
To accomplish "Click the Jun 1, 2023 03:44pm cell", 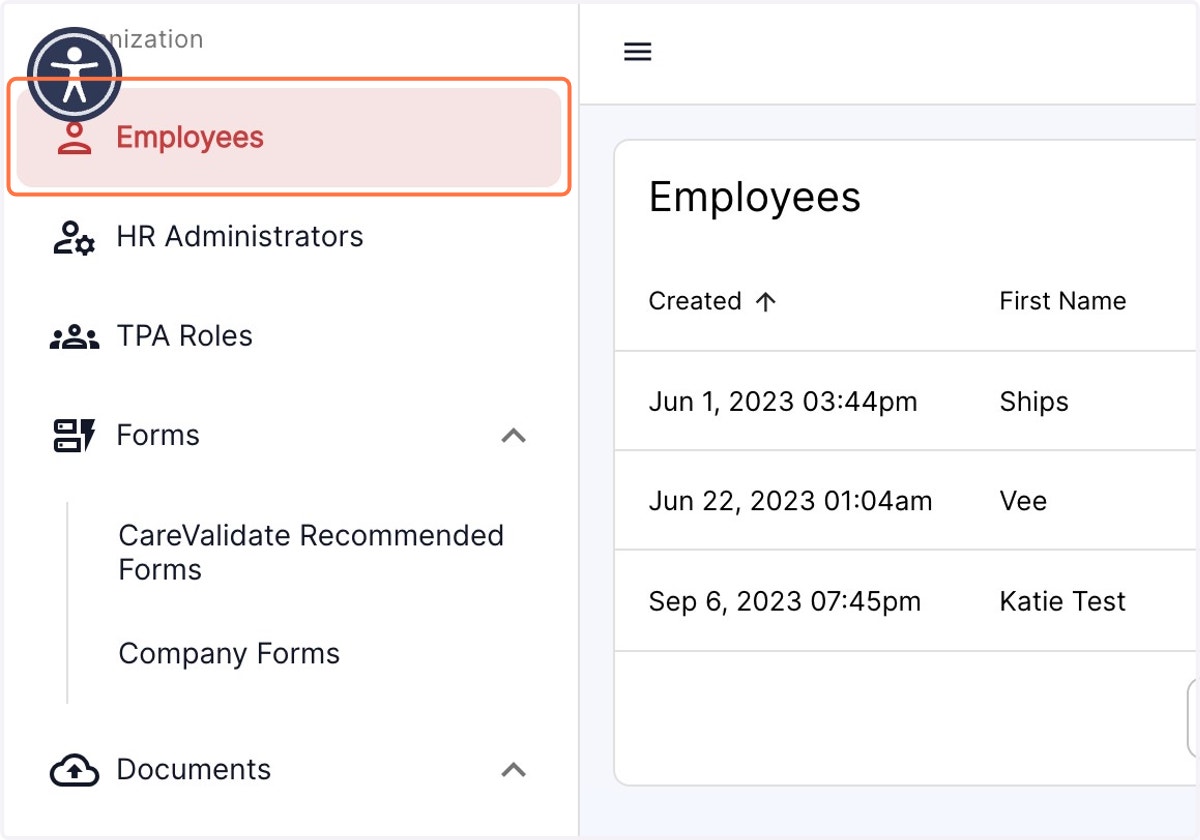I will pos(783,402).
